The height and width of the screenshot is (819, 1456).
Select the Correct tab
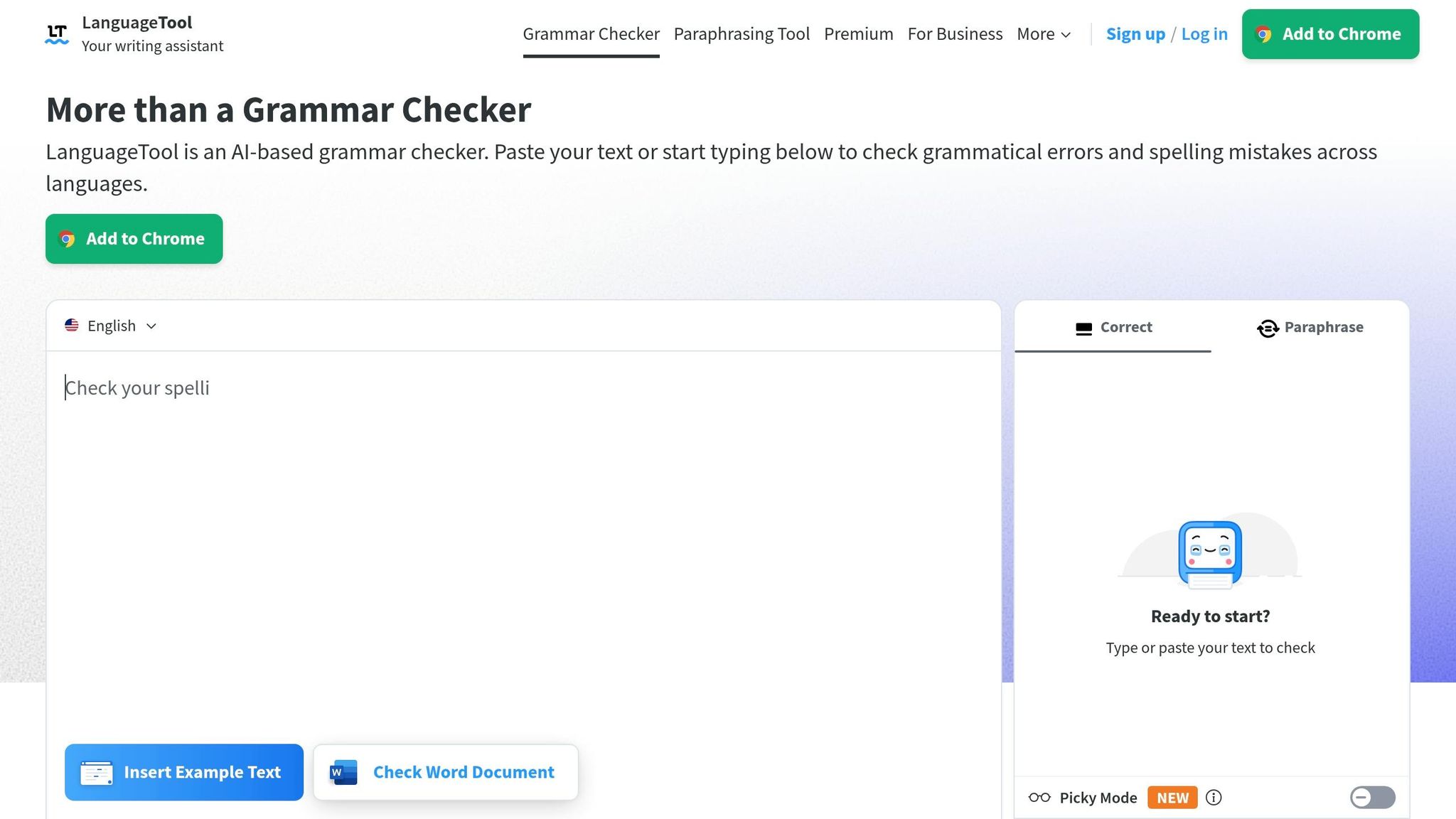[1113, 327]
